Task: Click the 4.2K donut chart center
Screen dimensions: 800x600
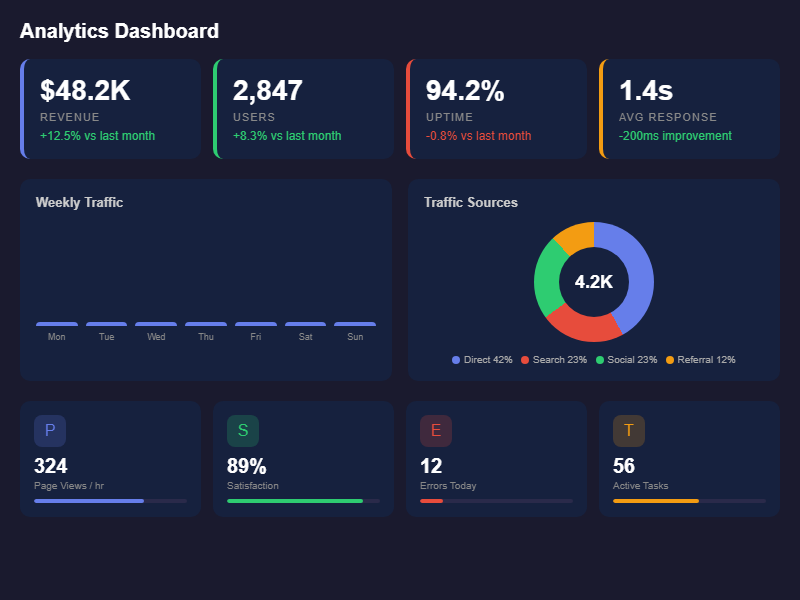Action: click(x=594, y=282)
